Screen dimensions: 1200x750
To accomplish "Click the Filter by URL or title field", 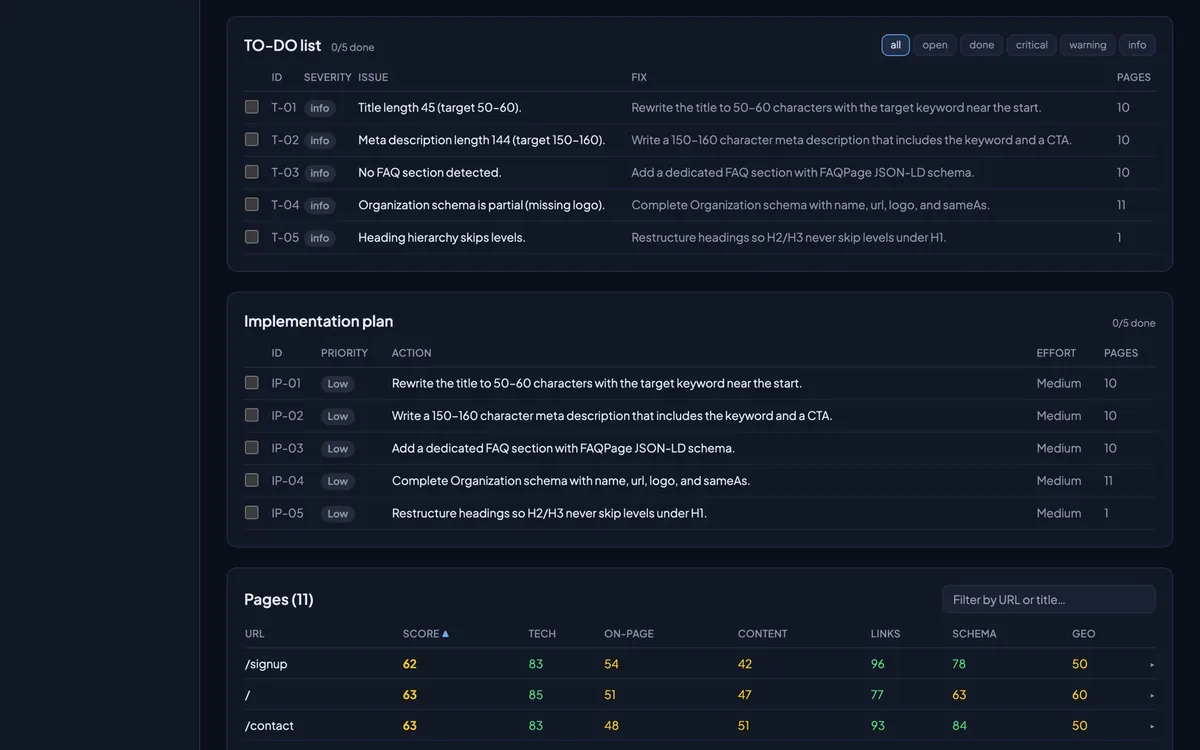I will tap(1049, 599).
